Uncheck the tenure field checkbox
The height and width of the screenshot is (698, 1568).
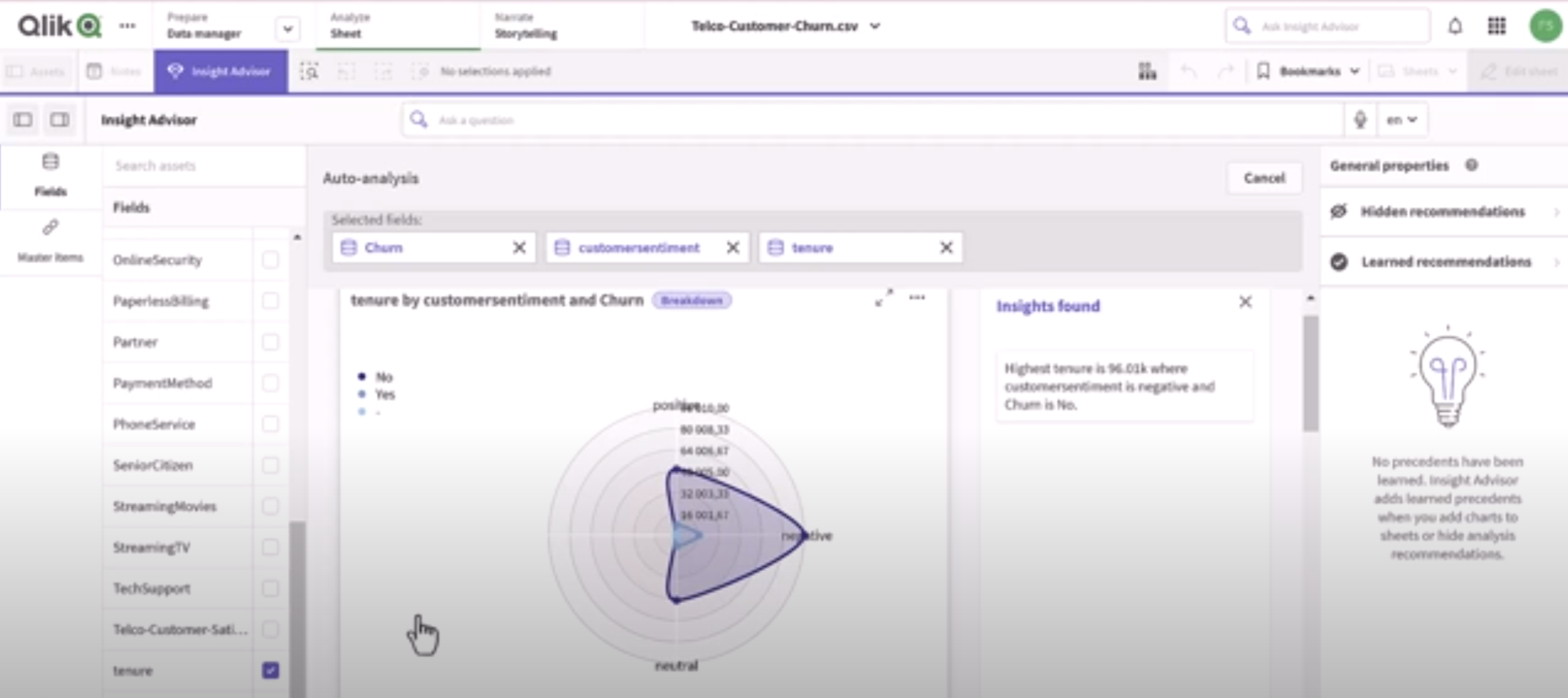[270, 670]
